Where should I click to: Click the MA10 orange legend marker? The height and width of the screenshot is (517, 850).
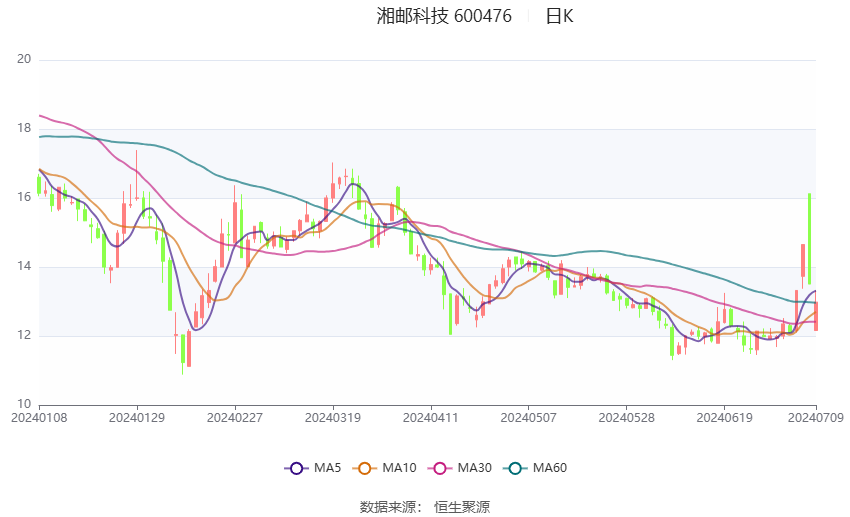coord(365,468)
